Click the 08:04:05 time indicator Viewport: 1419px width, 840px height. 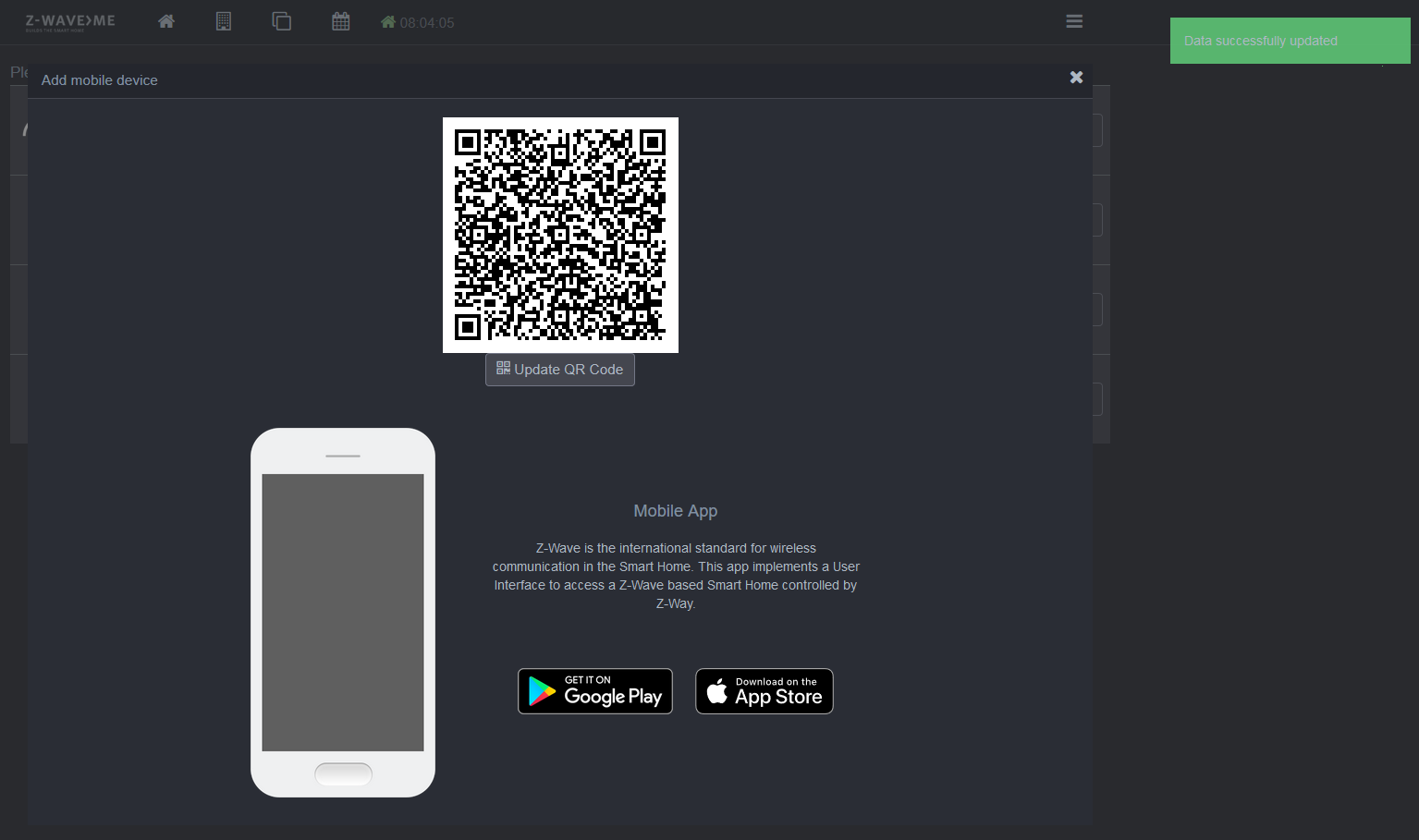418,22
